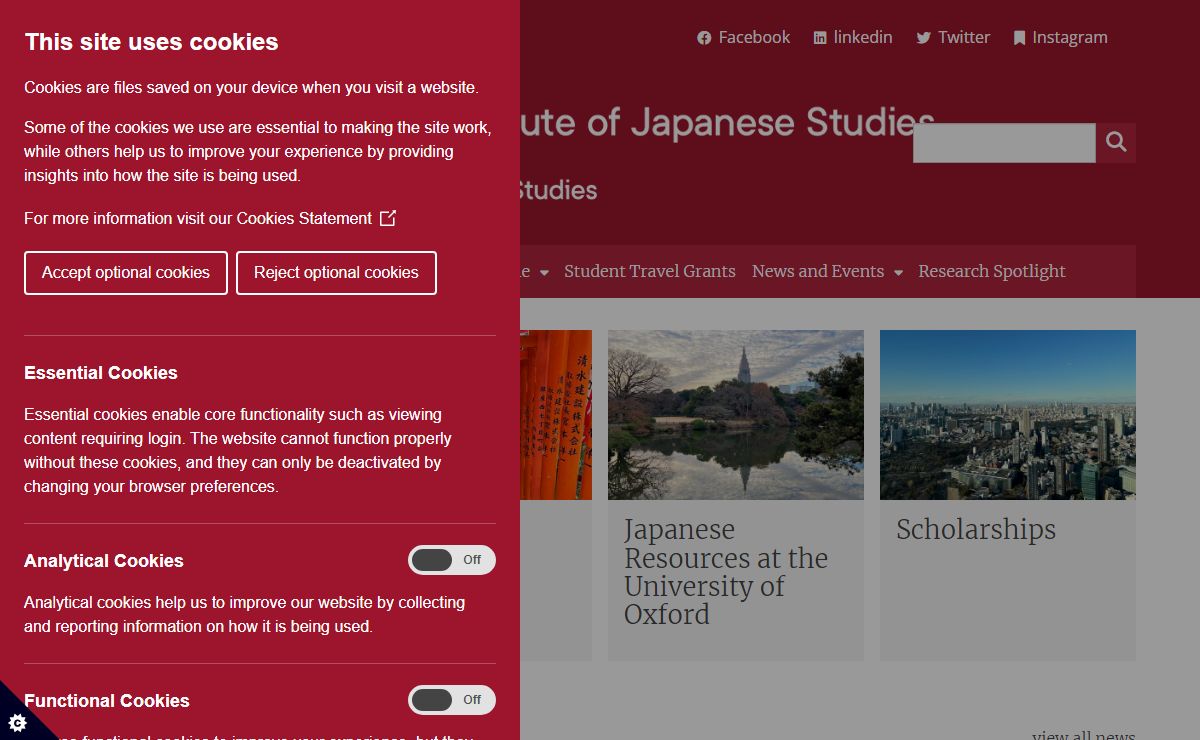The width and height of the screenshot is (1200, 740).
Task: Open the garden pond reflection thumbnail
Action: [x=736, y=415]
